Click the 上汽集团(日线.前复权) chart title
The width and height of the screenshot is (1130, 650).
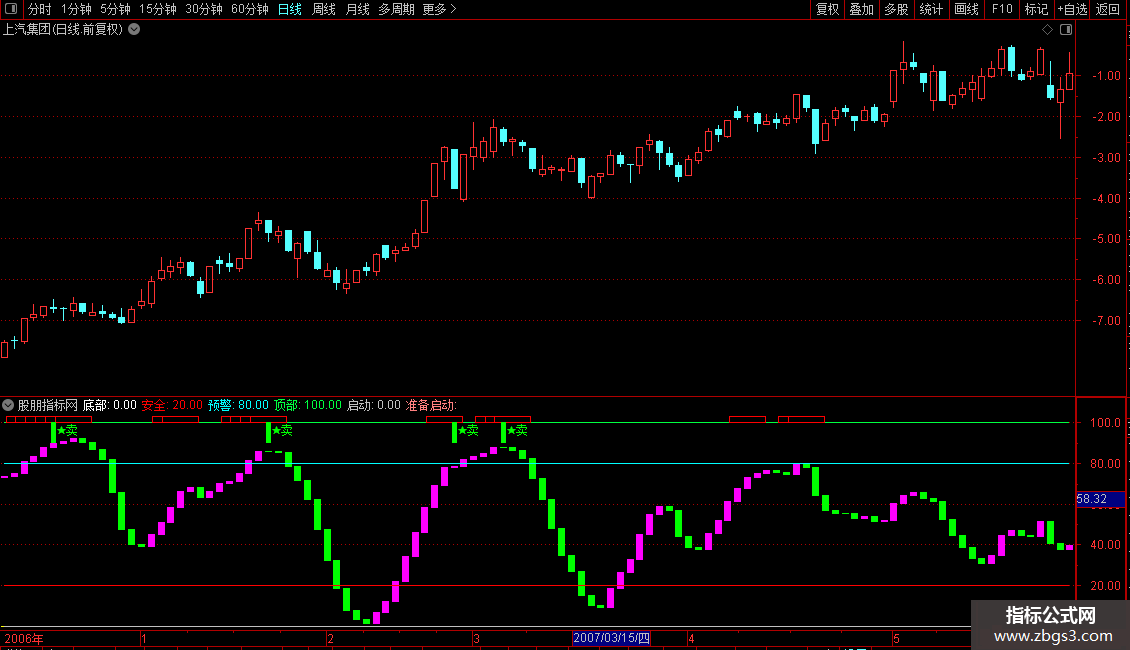point(63,30)
